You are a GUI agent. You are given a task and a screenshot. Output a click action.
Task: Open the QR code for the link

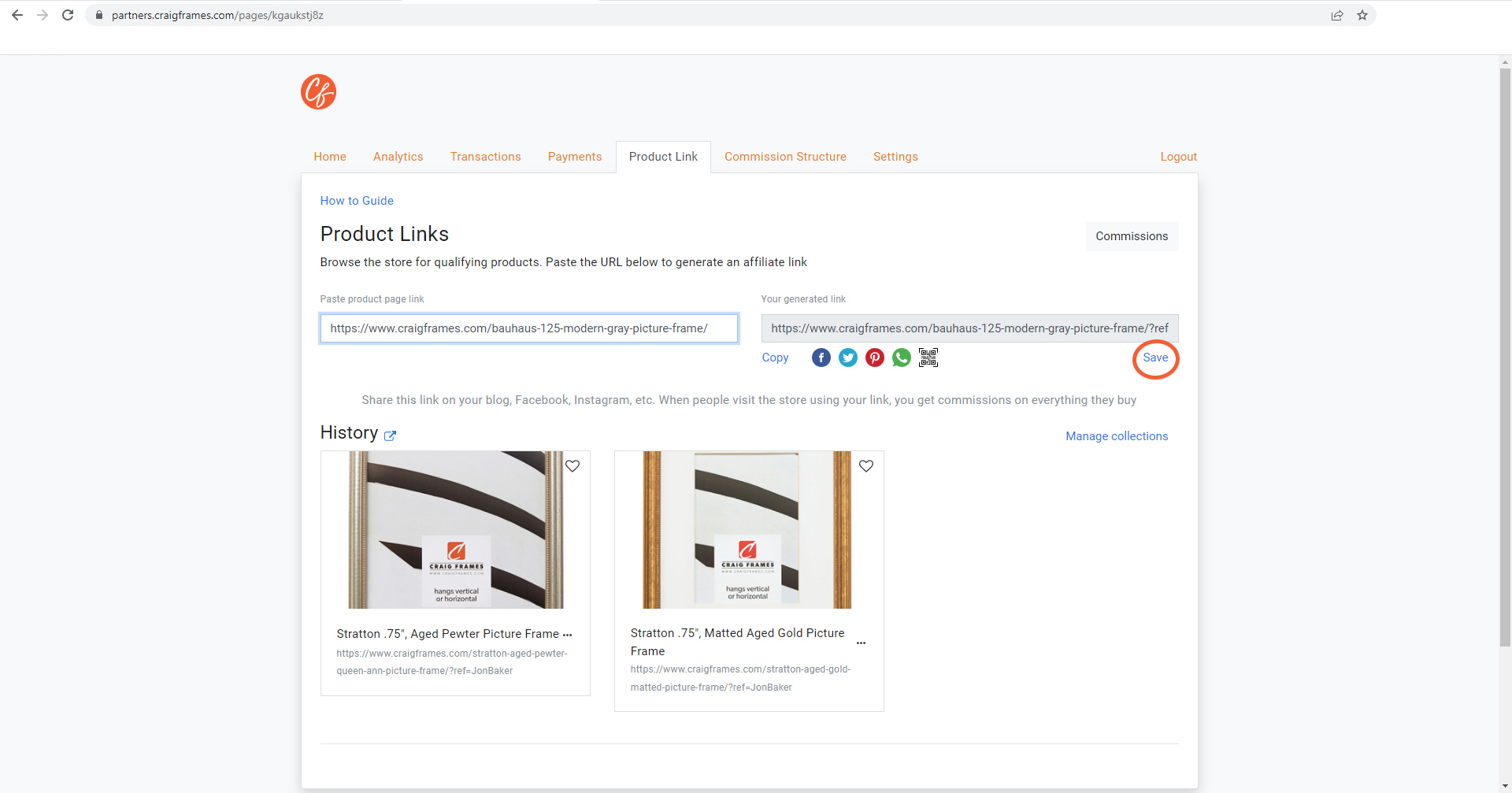(928, 357)
